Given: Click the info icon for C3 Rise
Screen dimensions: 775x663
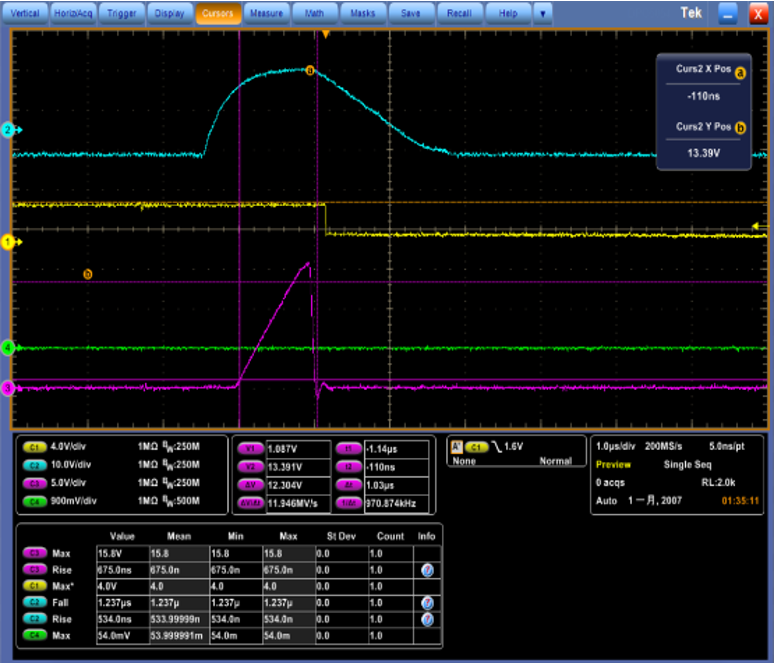Looking at the screenshot, I should click(427, 569).
